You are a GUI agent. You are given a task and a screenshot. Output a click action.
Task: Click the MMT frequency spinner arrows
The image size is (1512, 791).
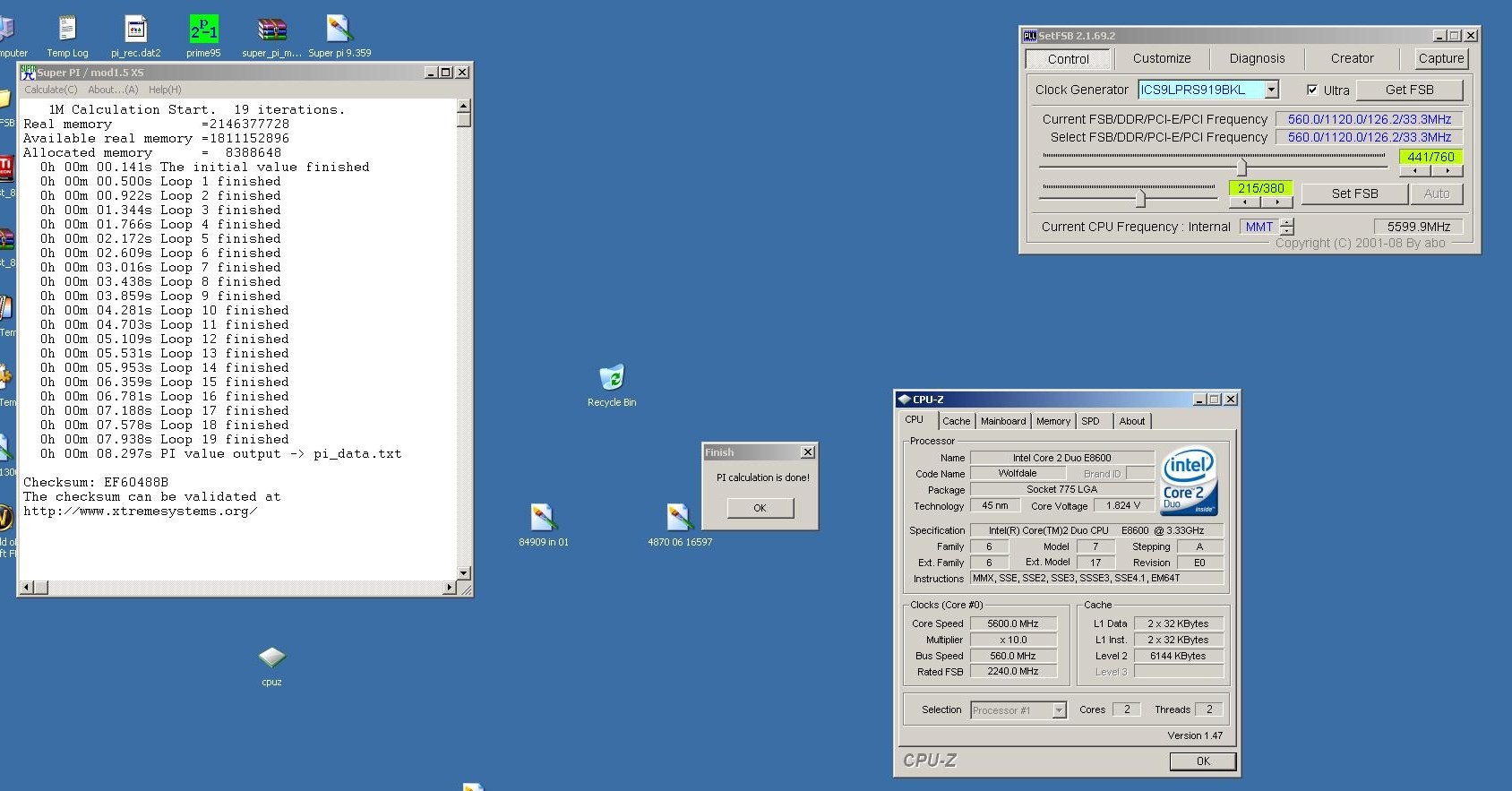tap(1287, 227)
